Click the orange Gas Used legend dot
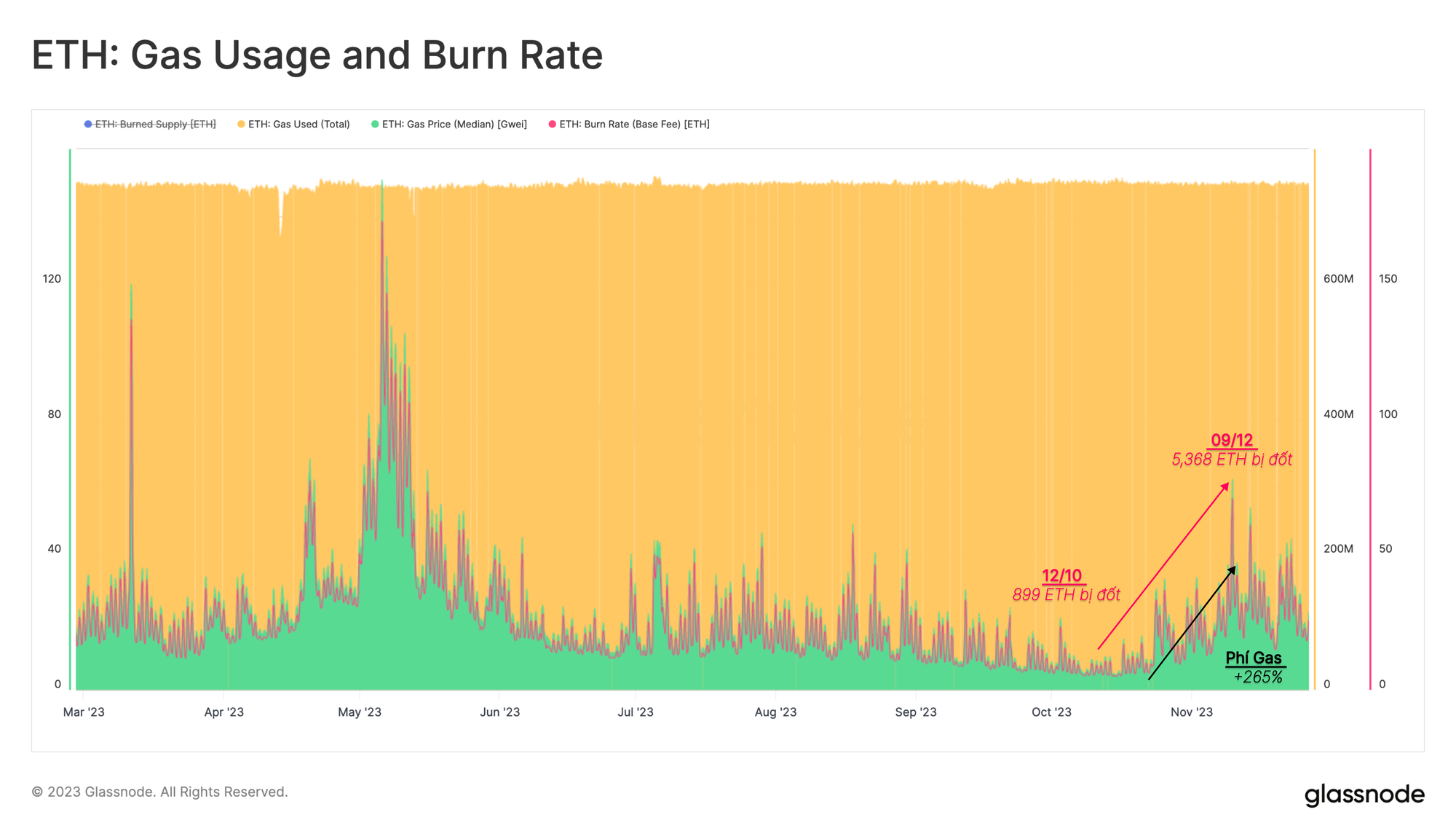1456x839 pixels. (241, 125)
